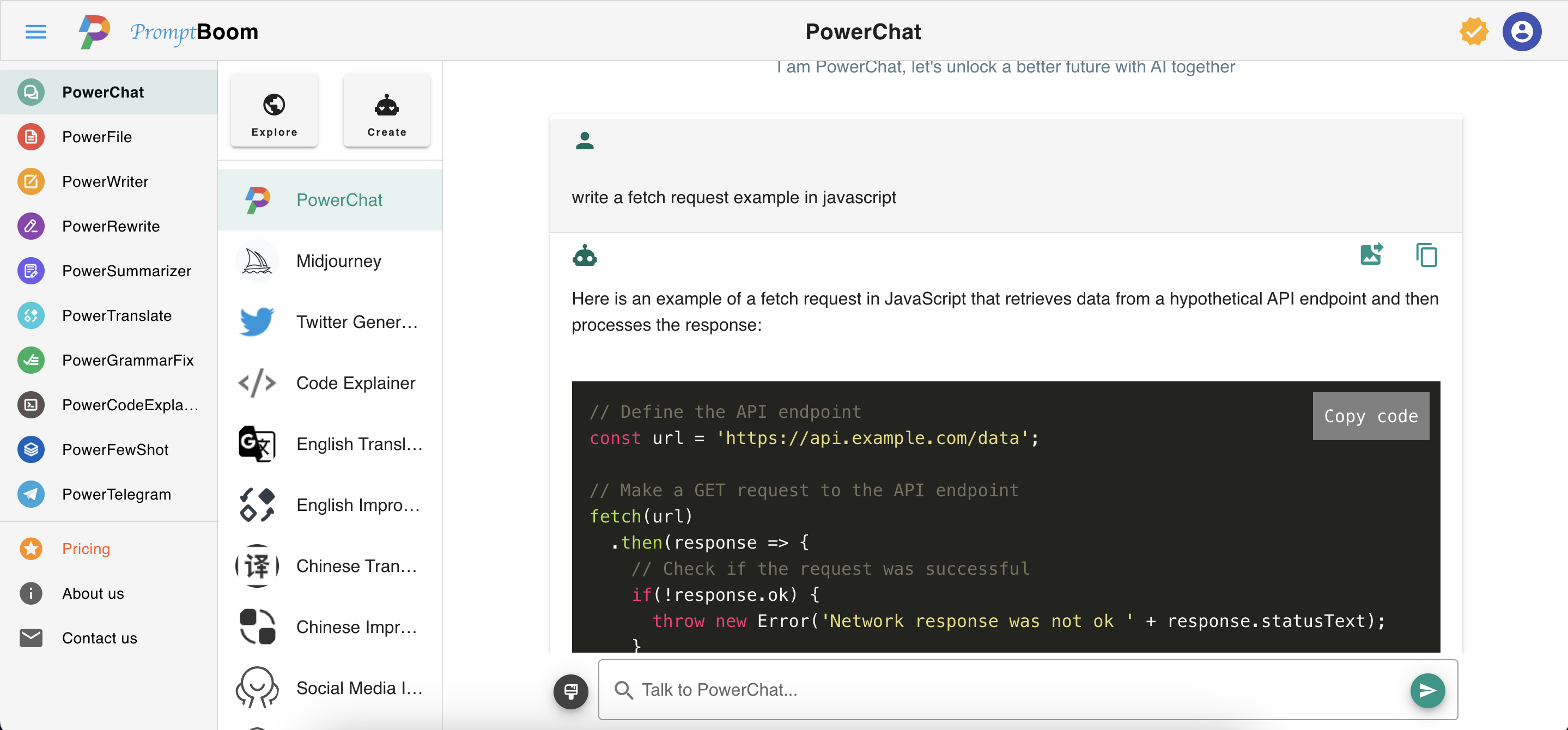This screenshot has height=730, width=1568.
Task: Toggle the sidebar with the hamburger menu
Action: pyautogui.click(x=35, y=31)
